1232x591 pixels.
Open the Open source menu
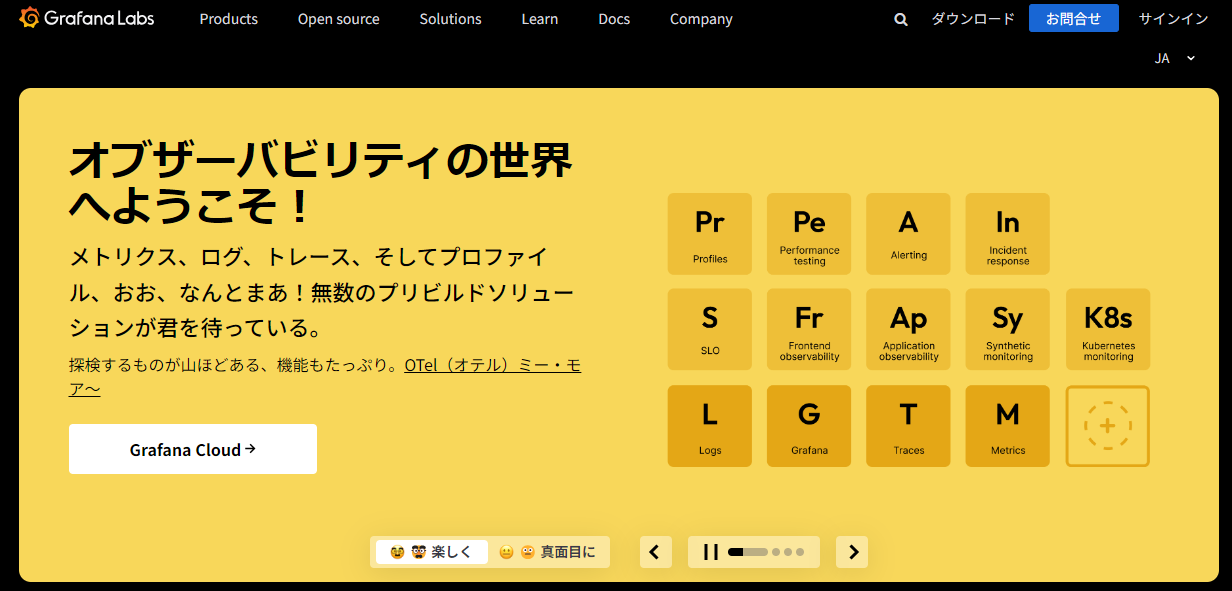(x=338, y=19)
